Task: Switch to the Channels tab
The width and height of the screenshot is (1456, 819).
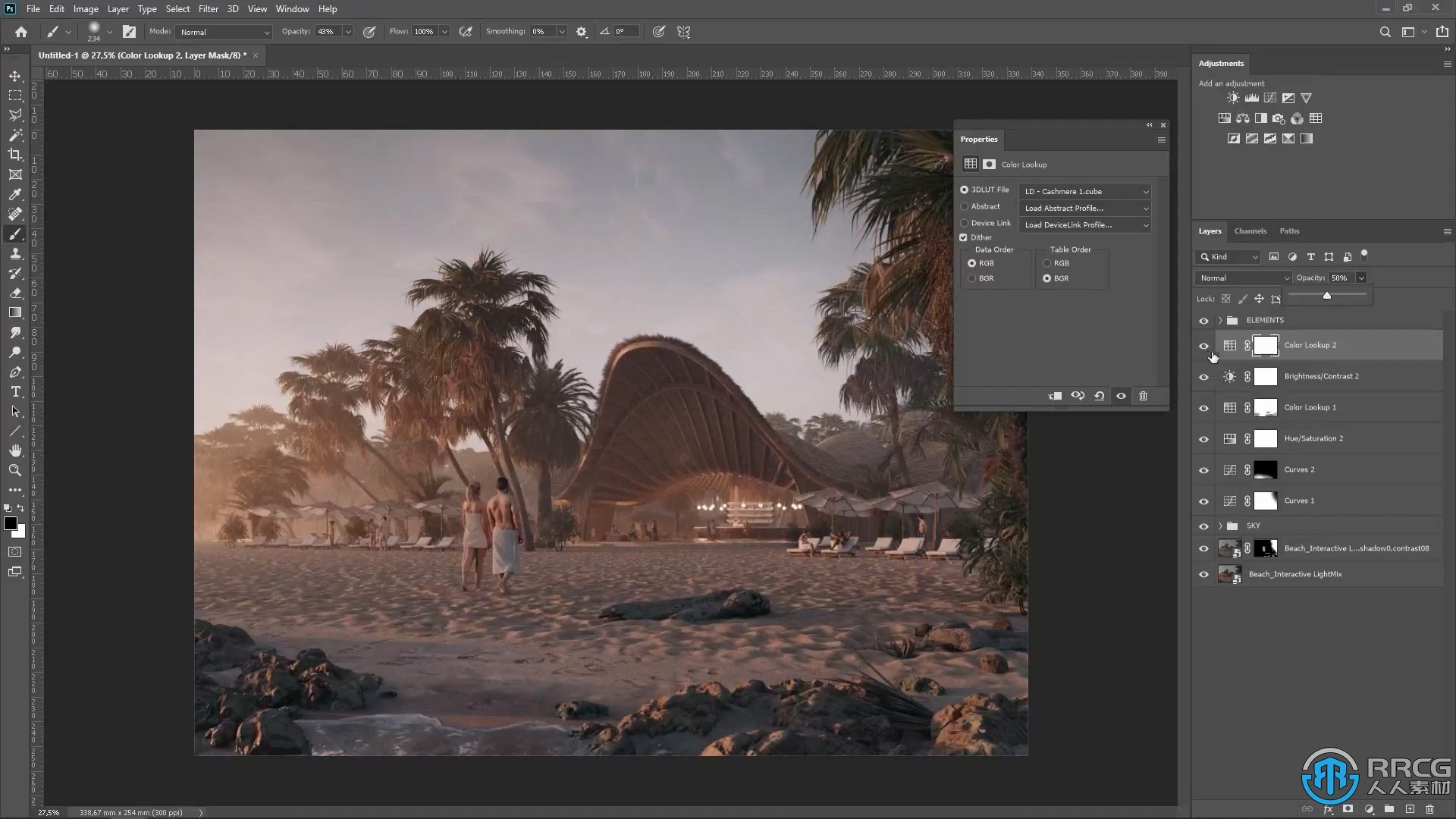Action: (1250, 231)
